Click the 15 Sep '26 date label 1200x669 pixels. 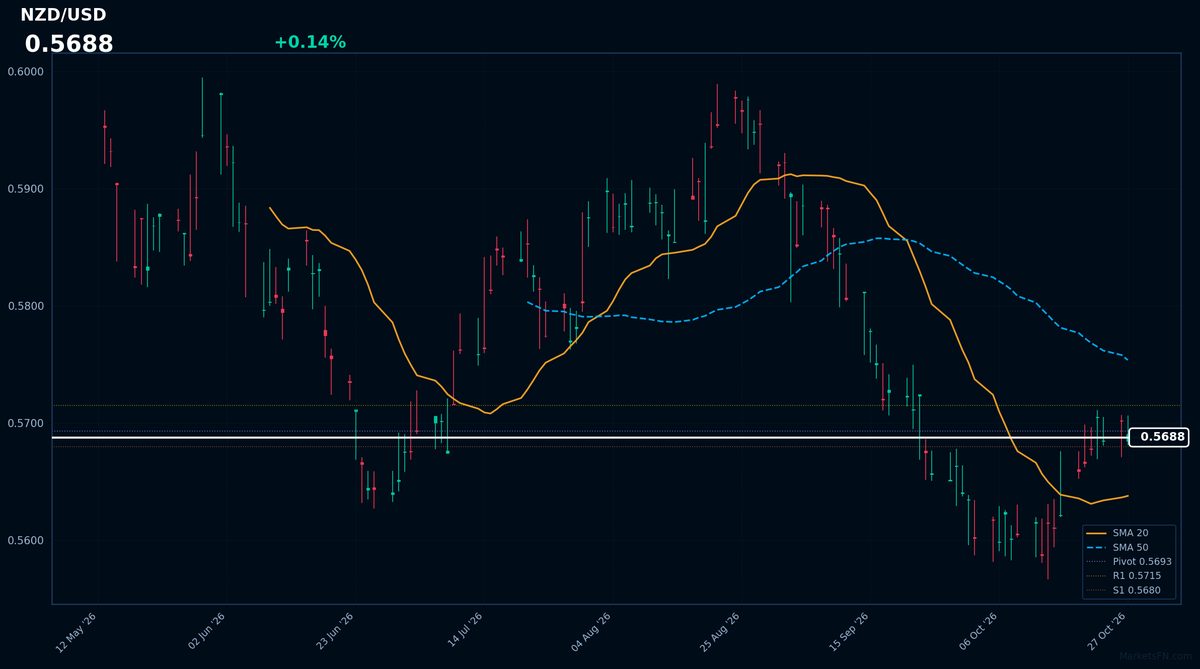click(850, 633)
